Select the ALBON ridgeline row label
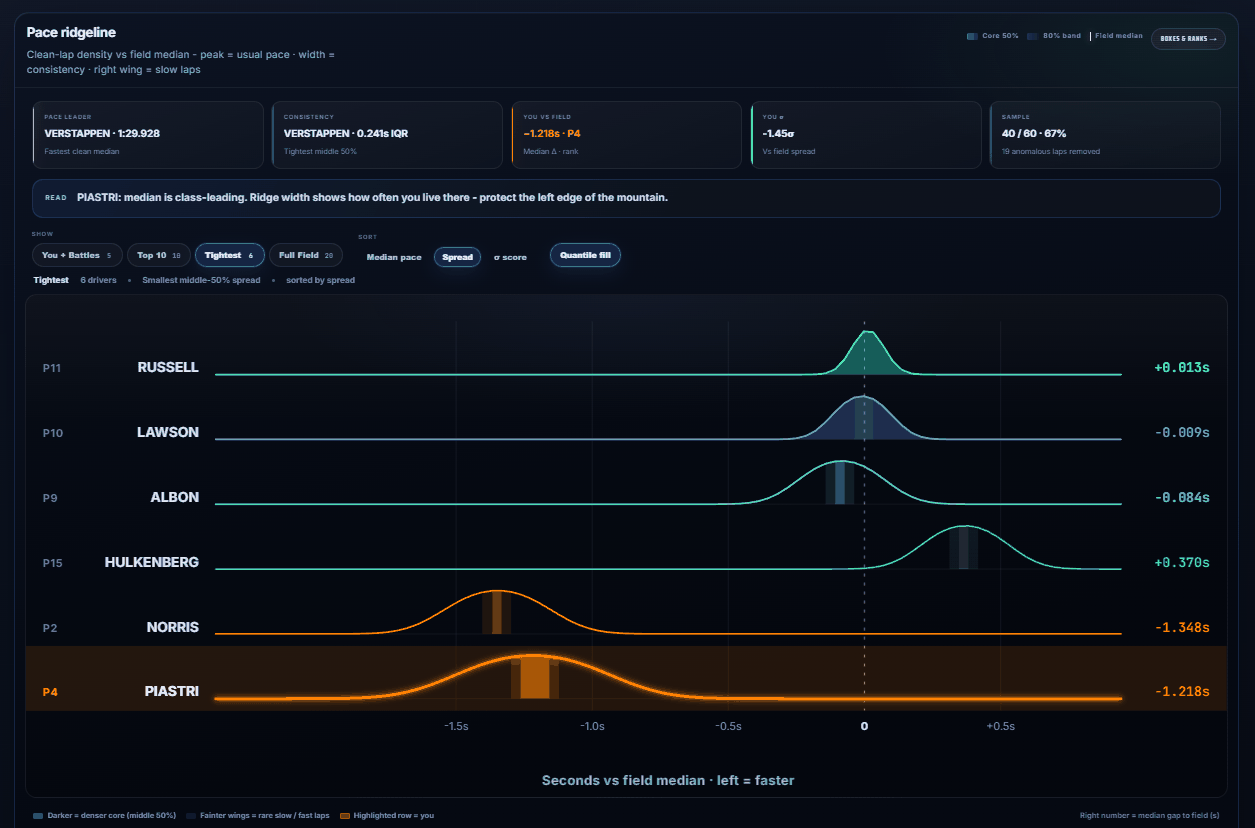Image resolution: width=1255 pixels, height=828 pixels. click(175, 497)
